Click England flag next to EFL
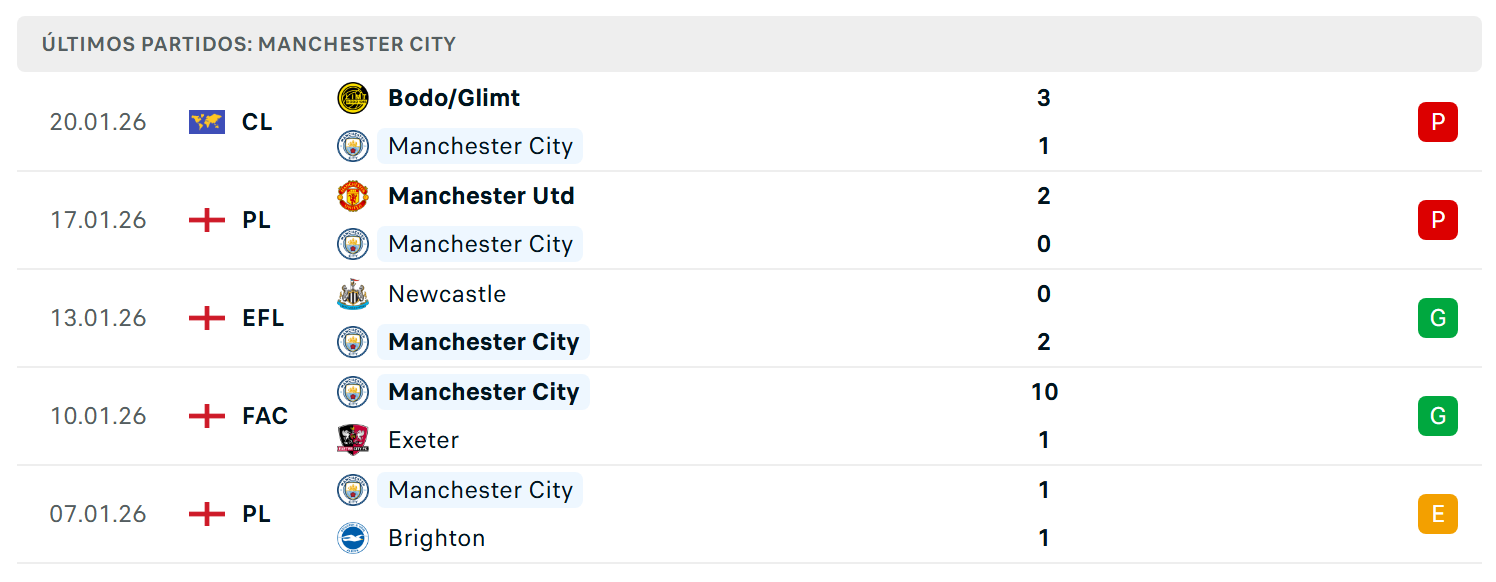Image resolution: width=1496 pixels, height=582 pixels. coord(207,318)
